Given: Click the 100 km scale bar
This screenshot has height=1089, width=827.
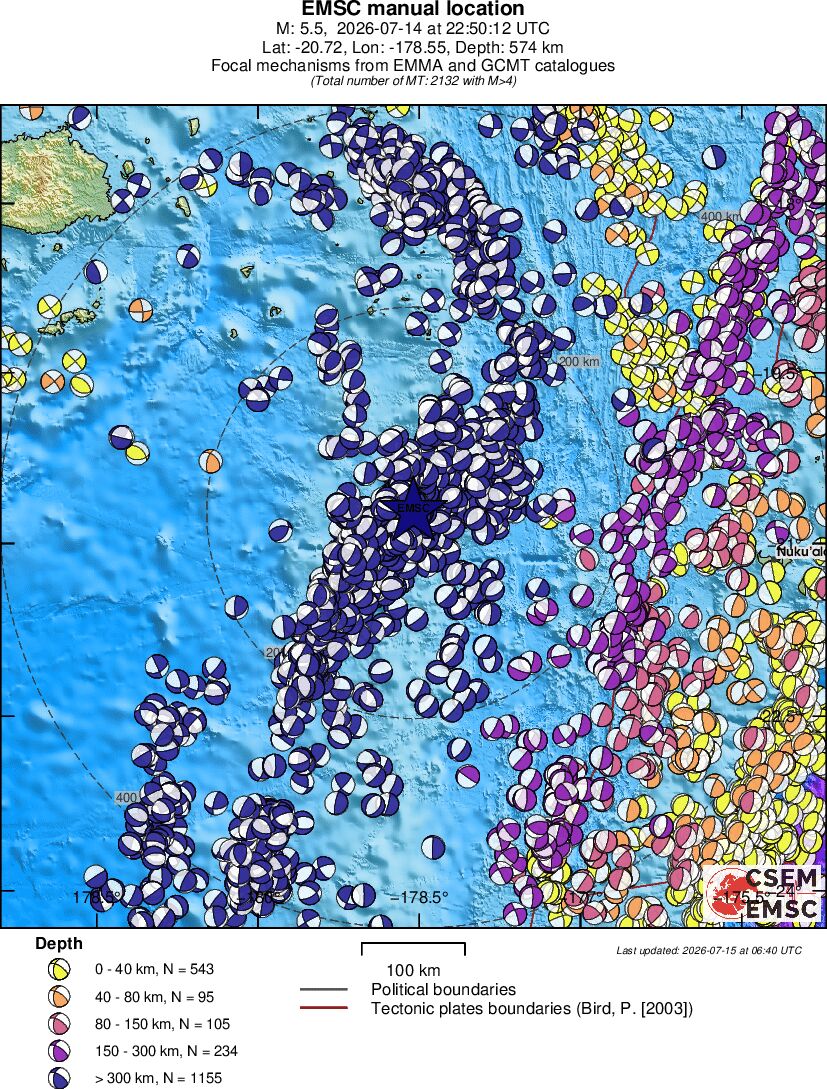Looking at the screenshot, I should point(413,949).
